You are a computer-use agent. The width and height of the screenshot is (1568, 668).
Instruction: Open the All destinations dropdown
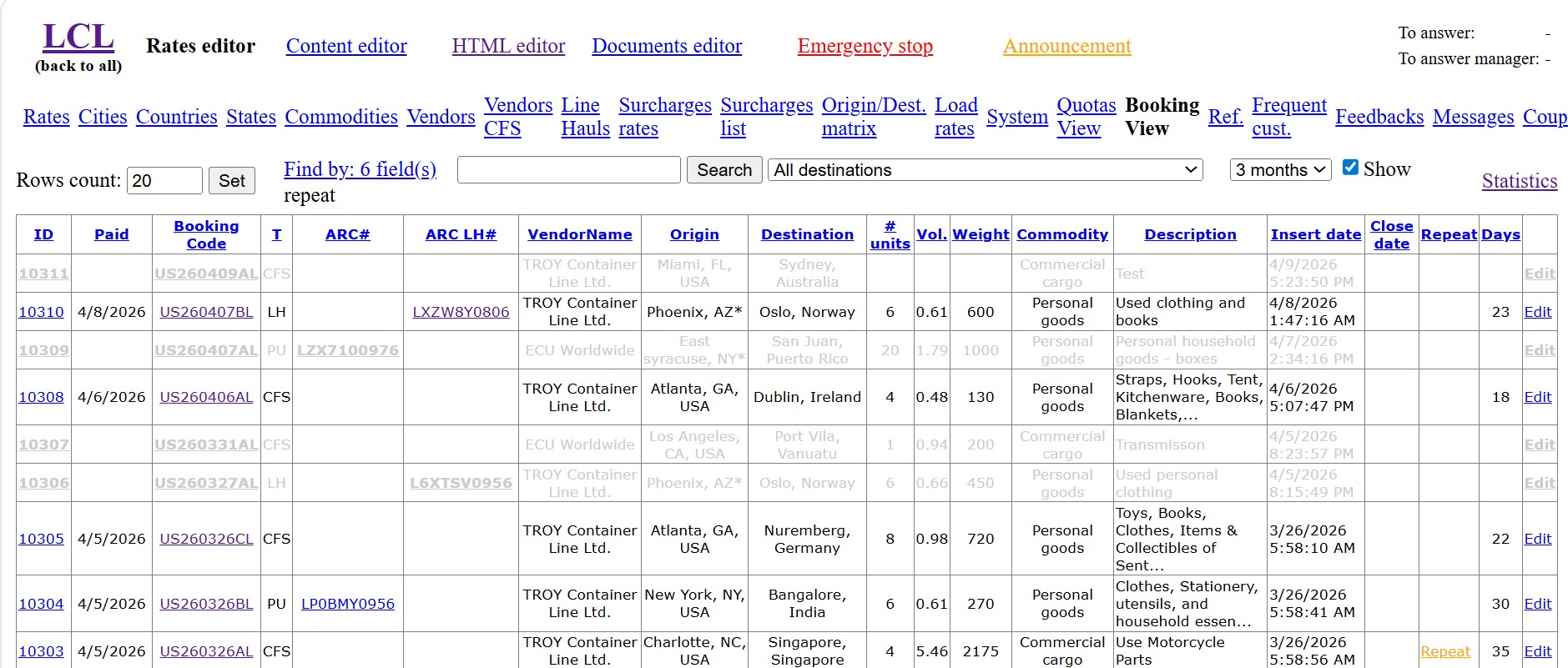[x=985, y=170]
